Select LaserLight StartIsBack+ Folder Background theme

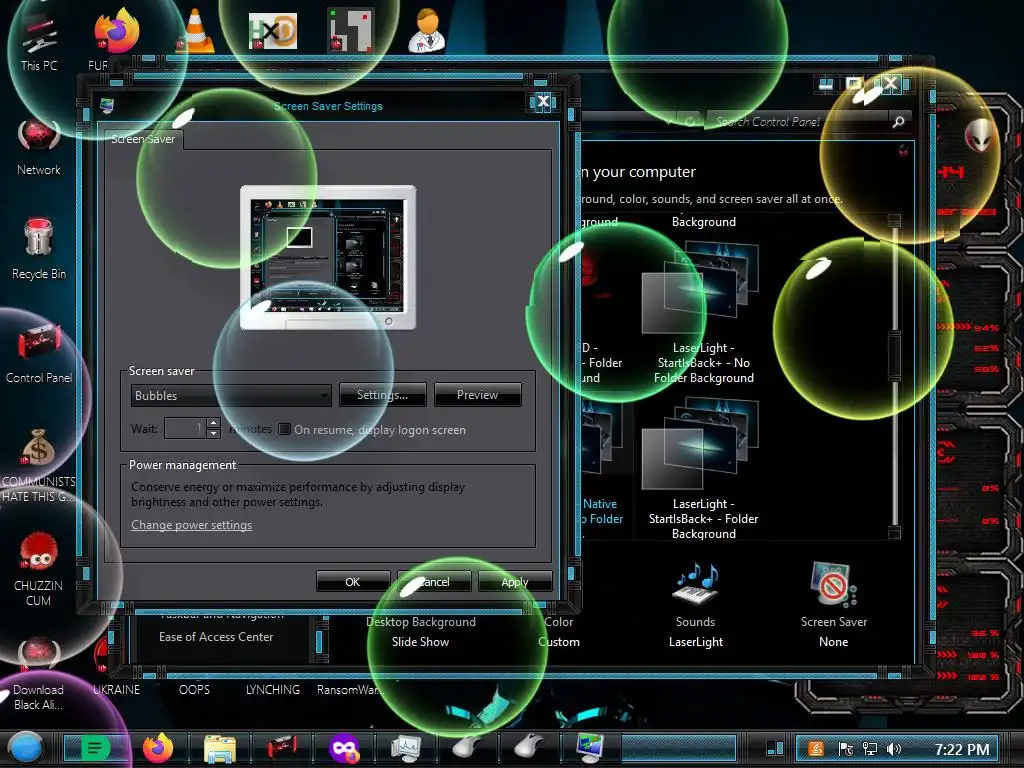(703, 469)
